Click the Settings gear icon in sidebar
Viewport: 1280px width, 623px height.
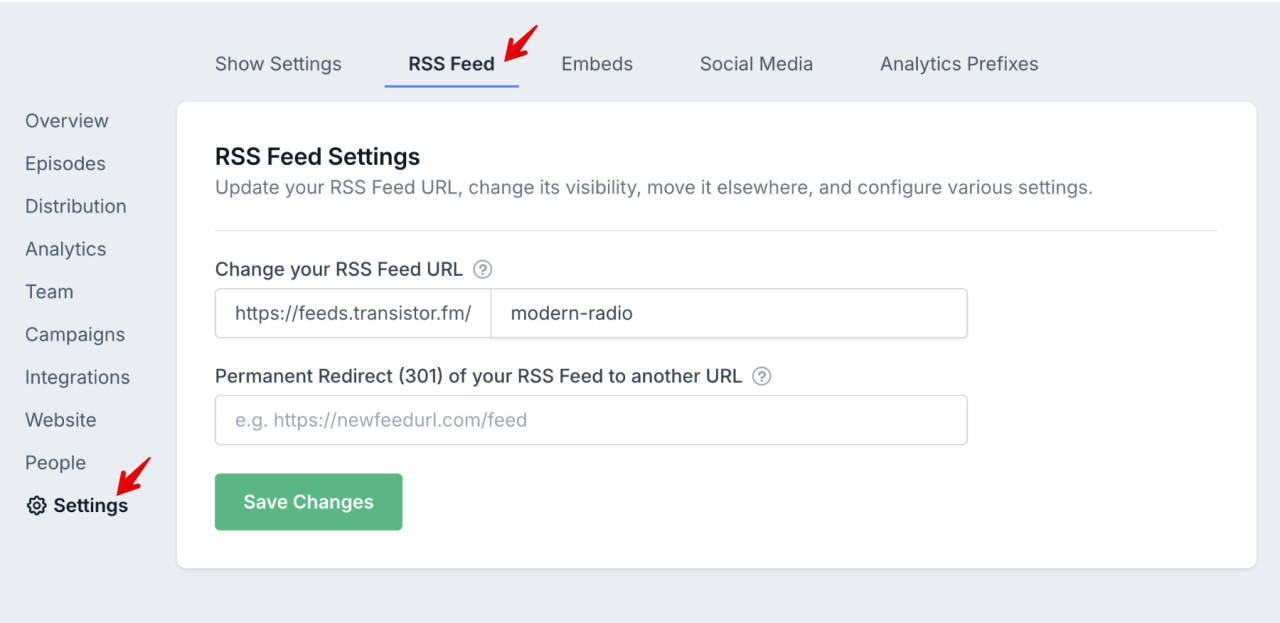click(x=36, y=506)
